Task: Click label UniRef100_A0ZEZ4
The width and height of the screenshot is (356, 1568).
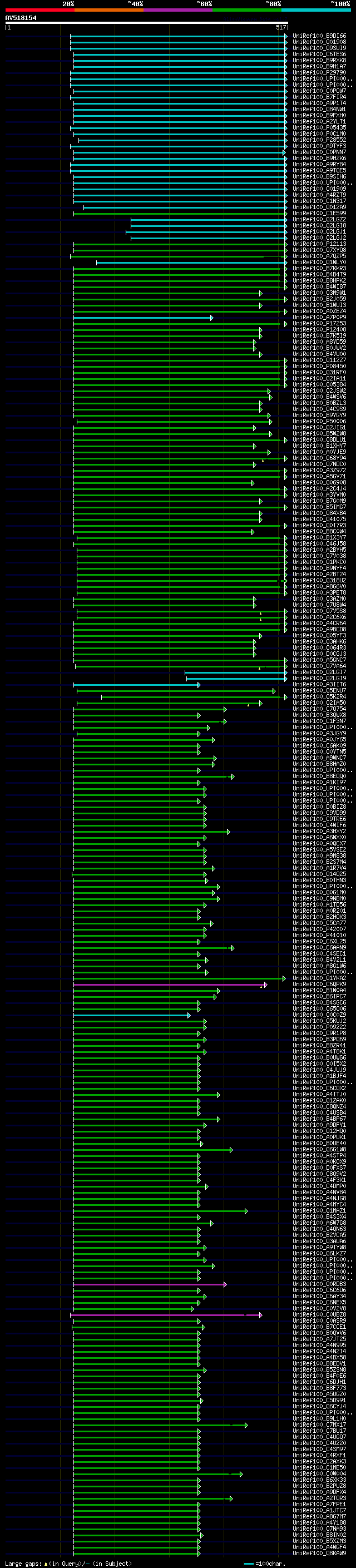Action: point(319,311)
